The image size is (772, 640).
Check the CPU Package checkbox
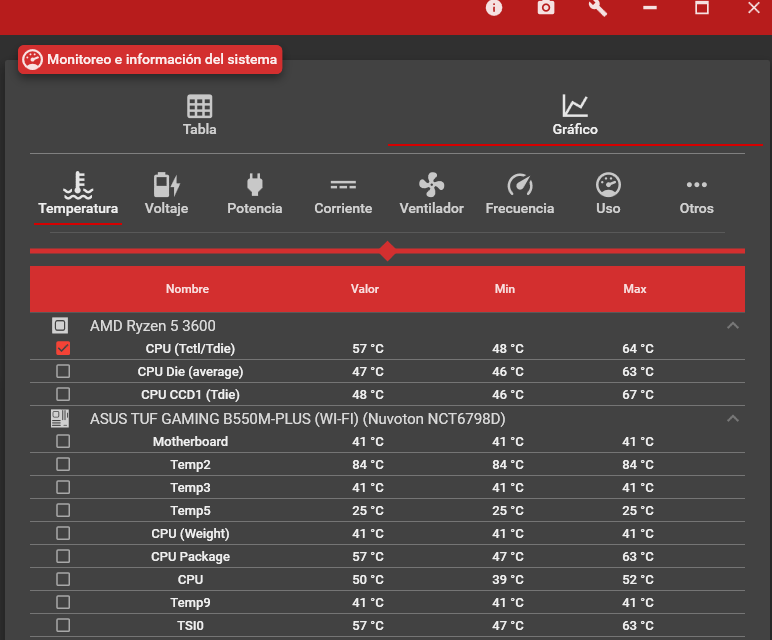pyautogui.click(x=63, y=556)
